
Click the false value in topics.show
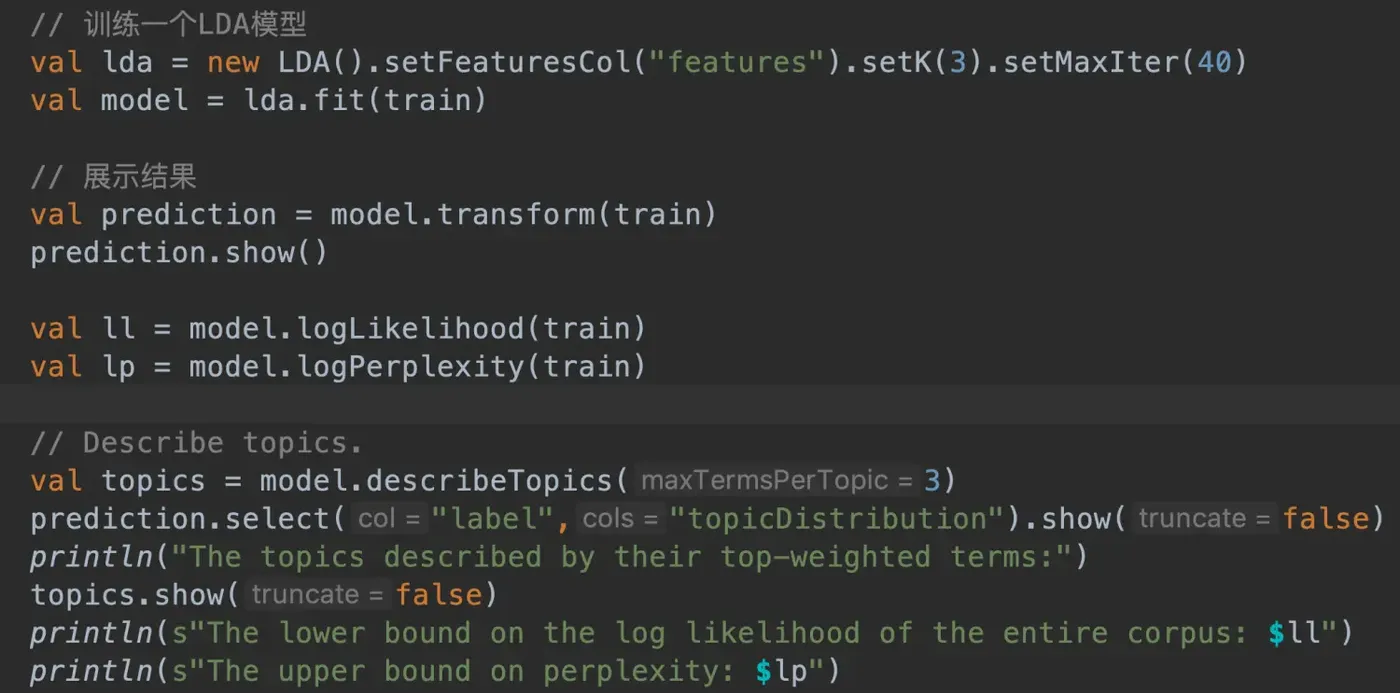440,595
